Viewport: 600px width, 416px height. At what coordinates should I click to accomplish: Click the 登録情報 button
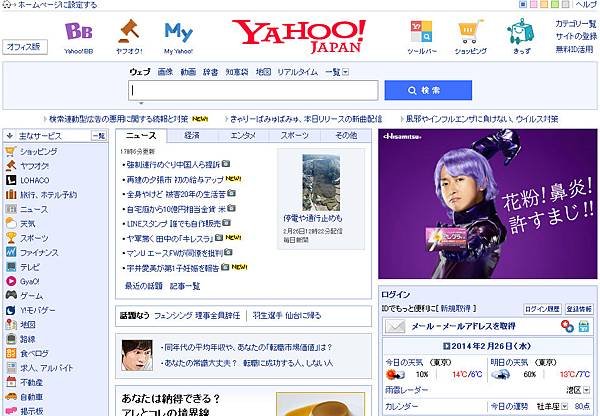coord(579,309)
